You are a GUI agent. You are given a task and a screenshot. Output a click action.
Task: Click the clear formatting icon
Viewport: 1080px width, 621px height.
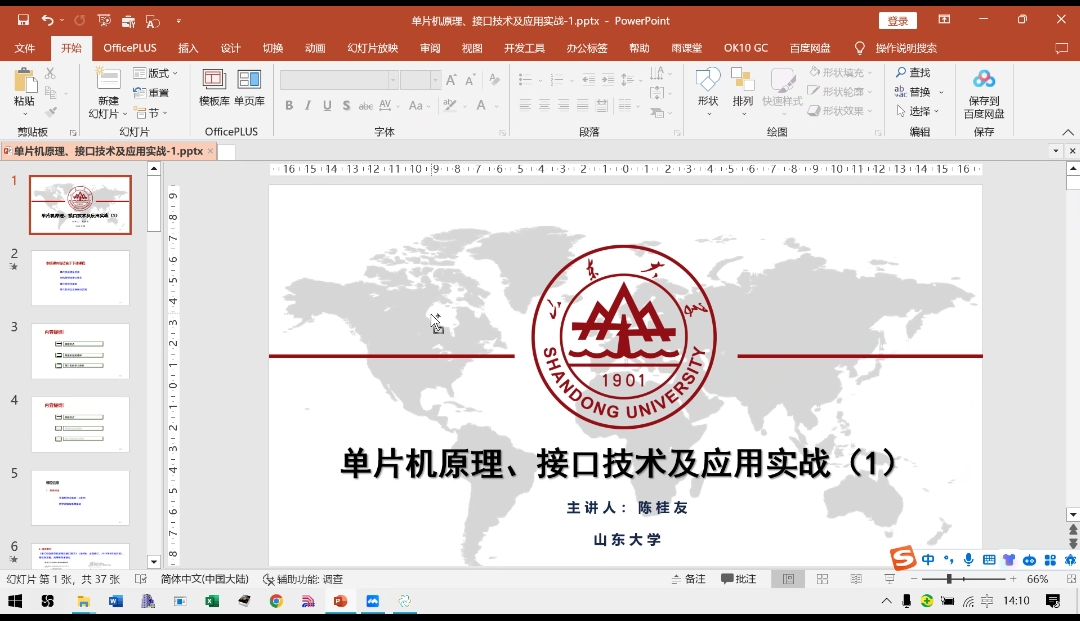[494, 80]
